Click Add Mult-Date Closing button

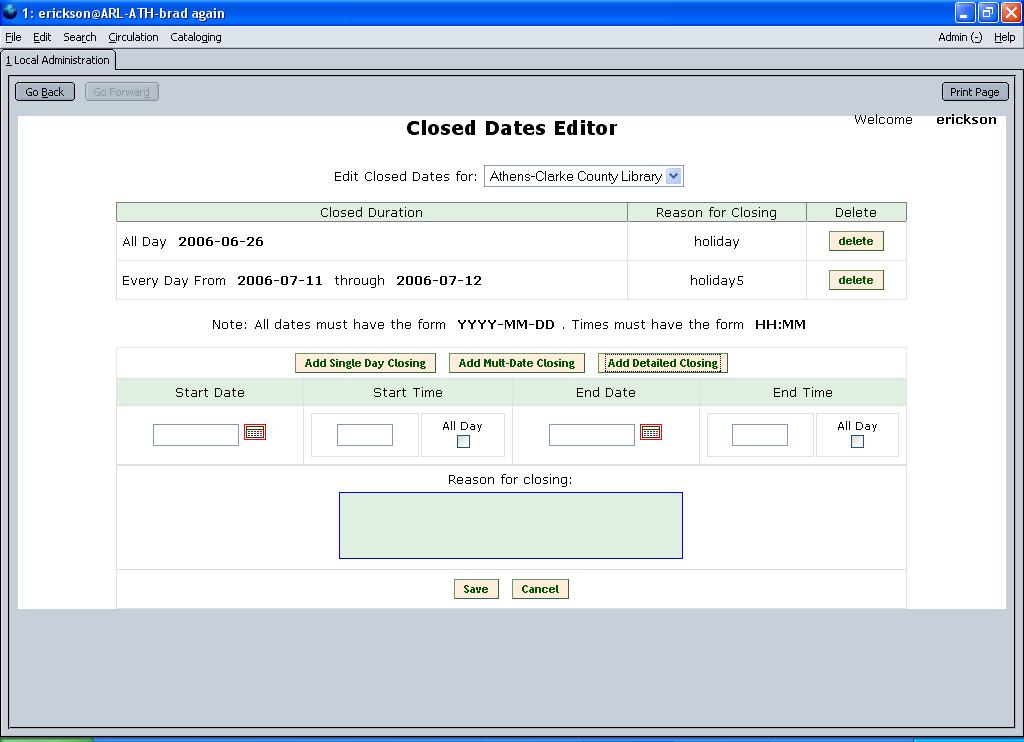tap(516, 363)
